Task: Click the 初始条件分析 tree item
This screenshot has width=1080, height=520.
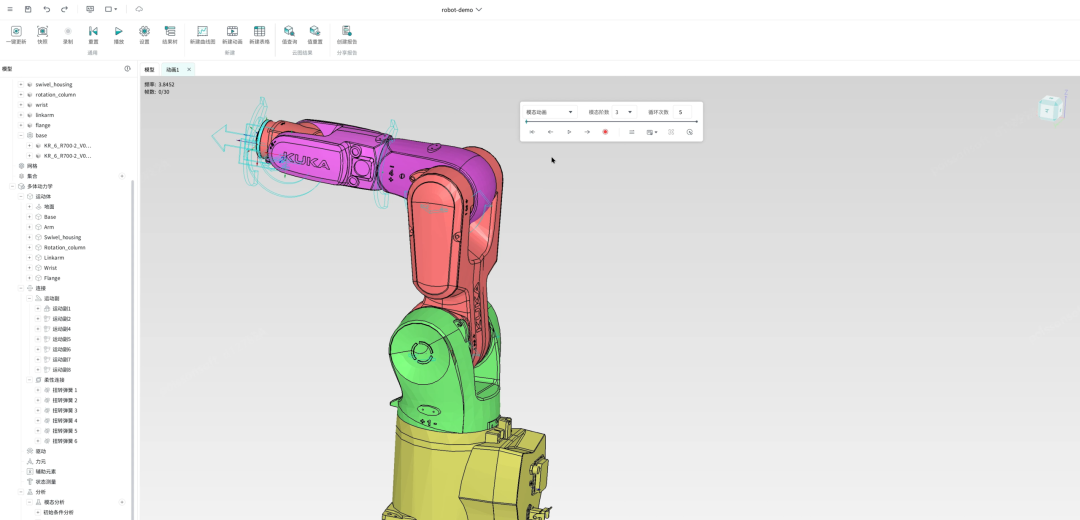Action: 58,512
